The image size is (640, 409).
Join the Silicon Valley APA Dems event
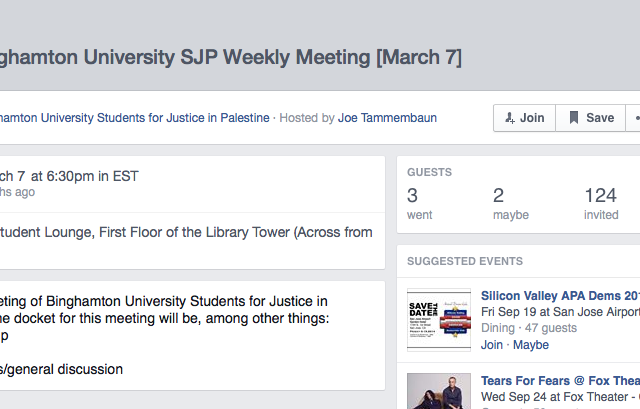tap(492, 345)
